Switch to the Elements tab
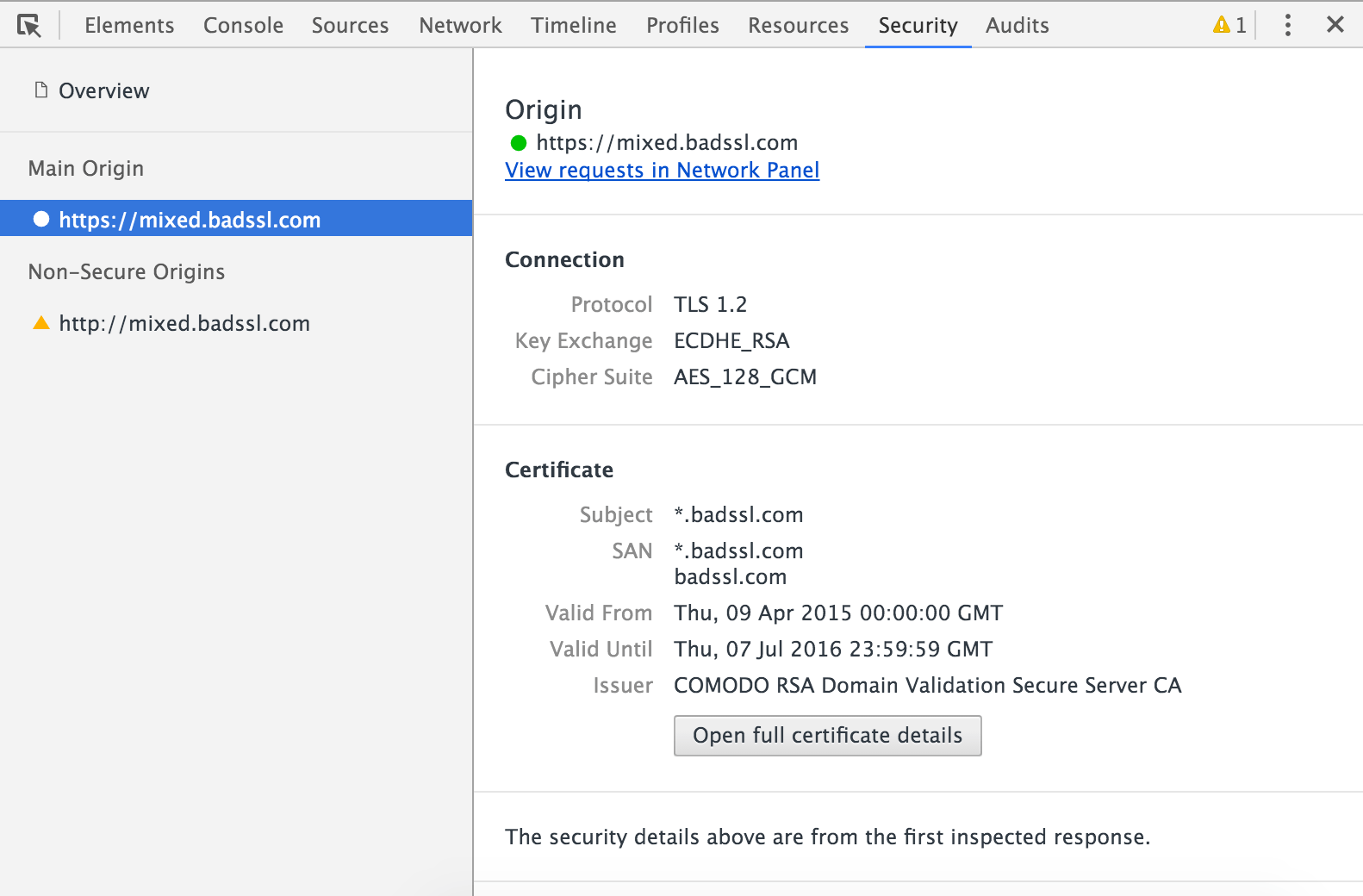1363x896 pixels. pyautogui.click(x=129, y=26)
